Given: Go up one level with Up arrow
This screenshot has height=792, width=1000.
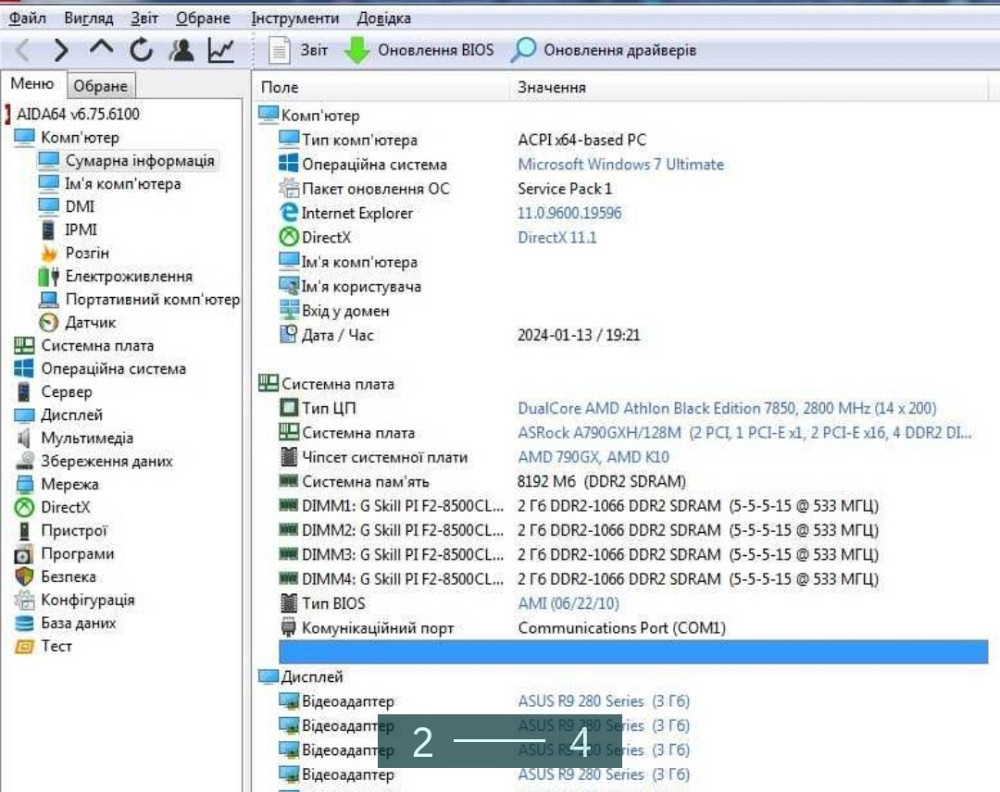Looking at the screenshot, I should click(x=101, y=50).
